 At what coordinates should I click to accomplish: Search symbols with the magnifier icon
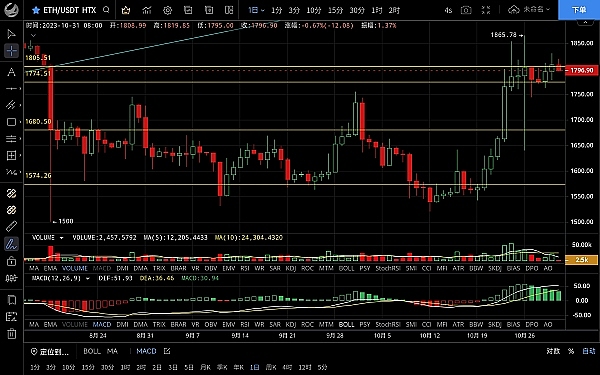(x=106, y=10)
